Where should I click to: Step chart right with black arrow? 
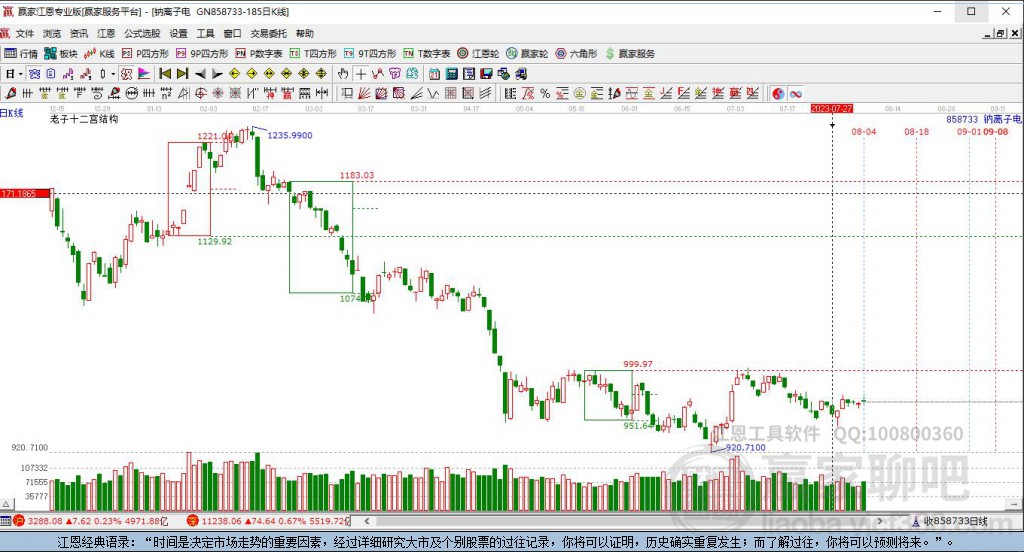click(x=217, y=74)
